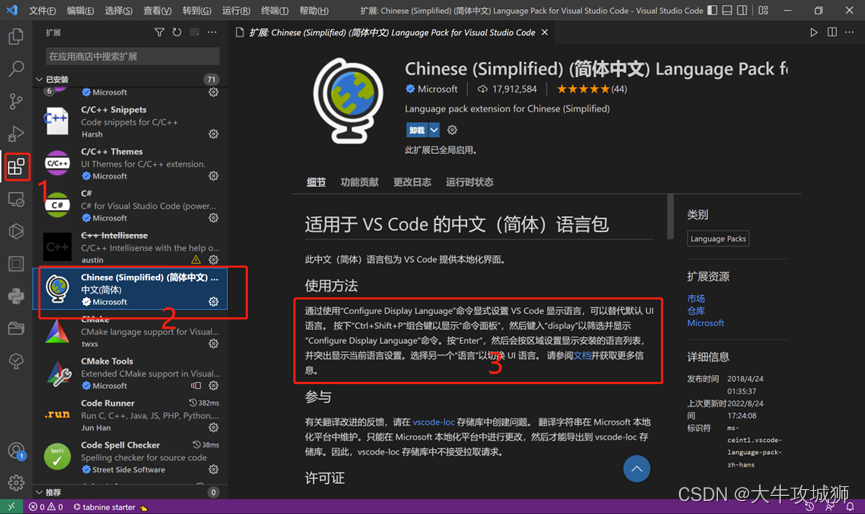This screenshot has height=514, width=865.
Task: Click the details vertical scrollbar
Action: click(x=670, y=217)
